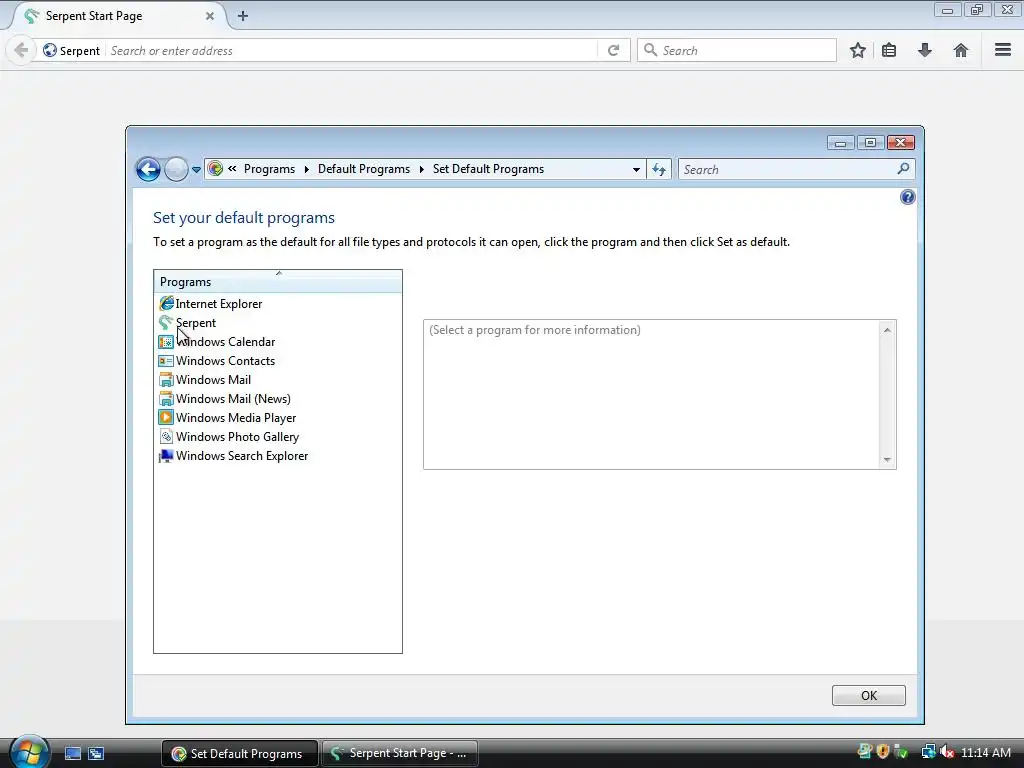Expand the arrow after Programs breadcrumb
This screenshot has width=1024, height=768.
(306, 169)
